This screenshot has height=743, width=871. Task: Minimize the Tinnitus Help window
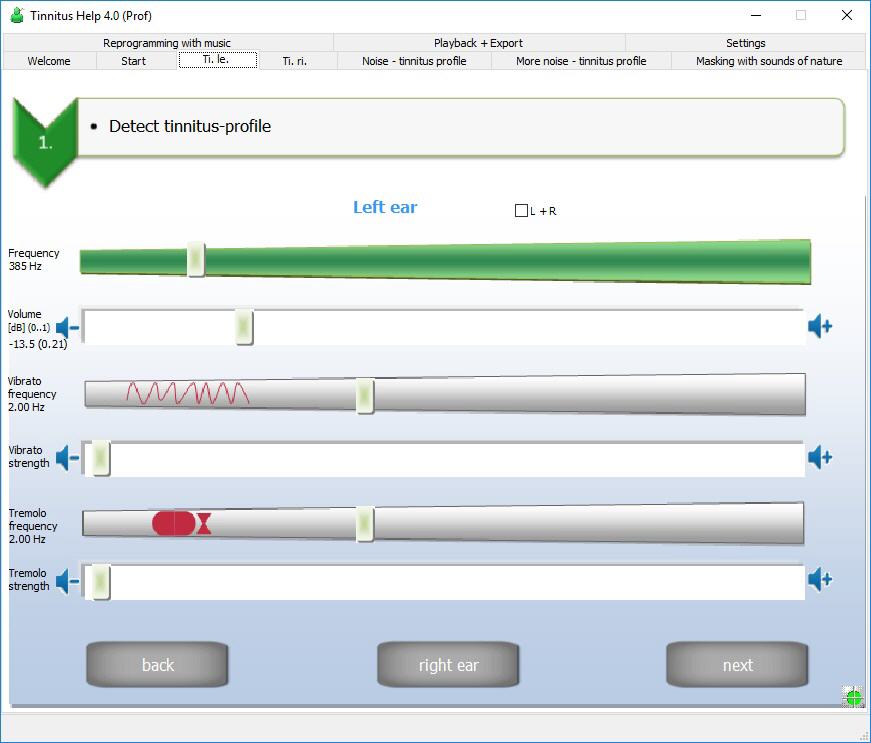point(755,16)
